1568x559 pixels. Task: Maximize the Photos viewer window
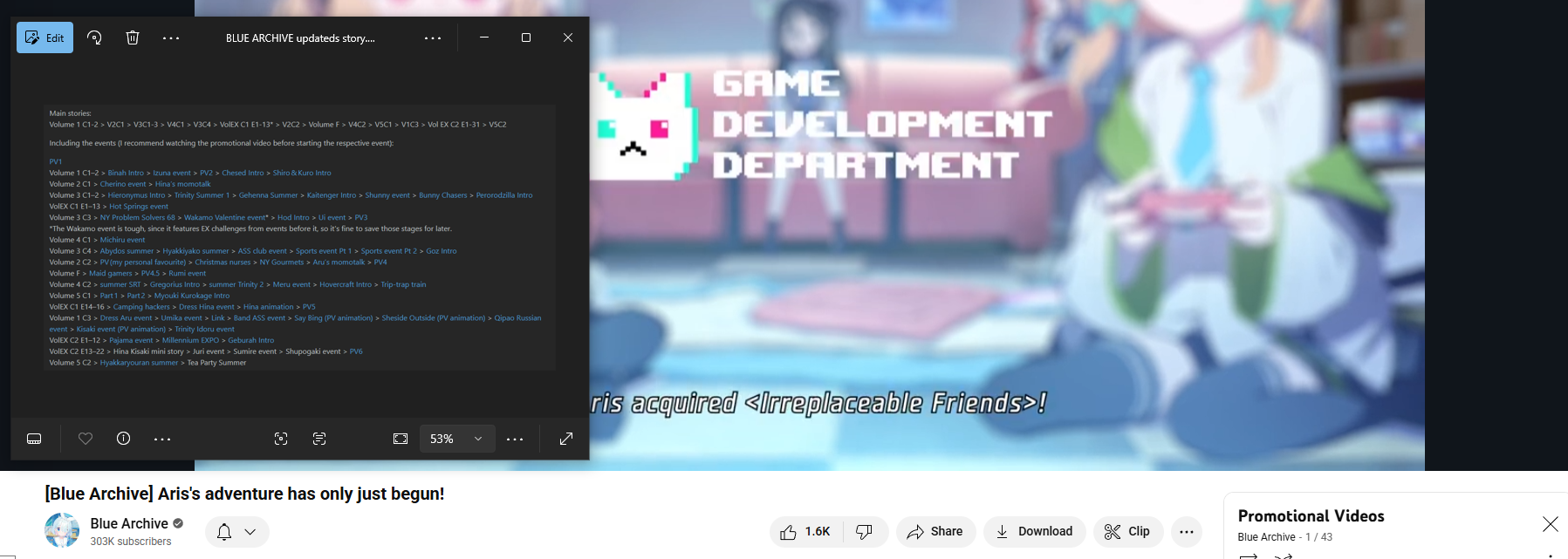(x=526, y=37)
